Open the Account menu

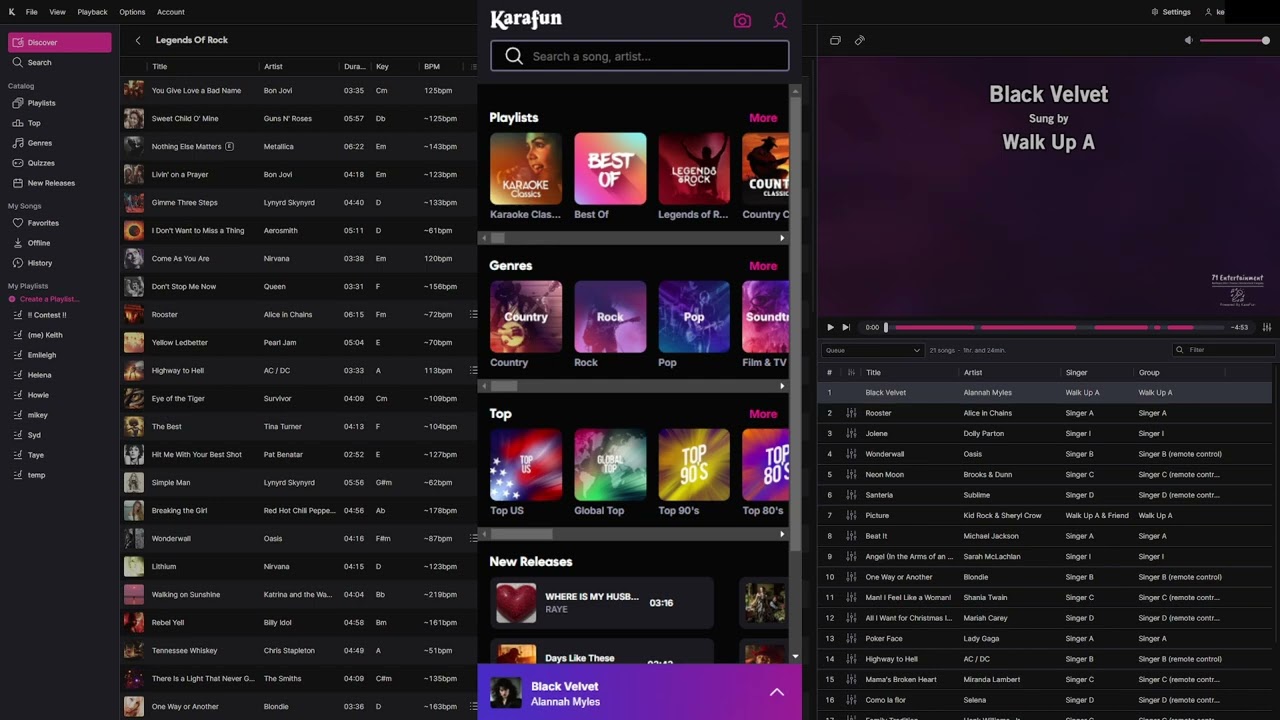171,12
